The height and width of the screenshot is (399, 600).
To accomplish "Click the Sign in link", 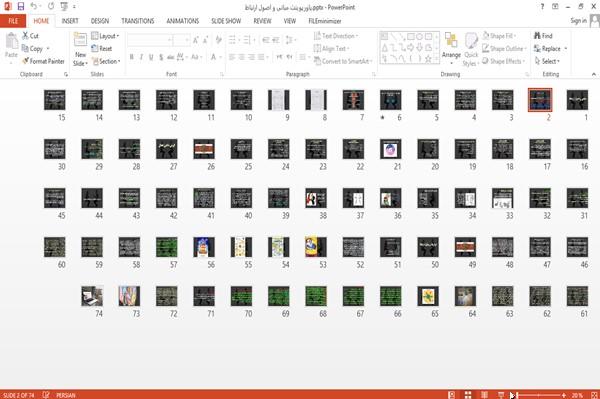I will pyautogui.click(x=578, y=21).
